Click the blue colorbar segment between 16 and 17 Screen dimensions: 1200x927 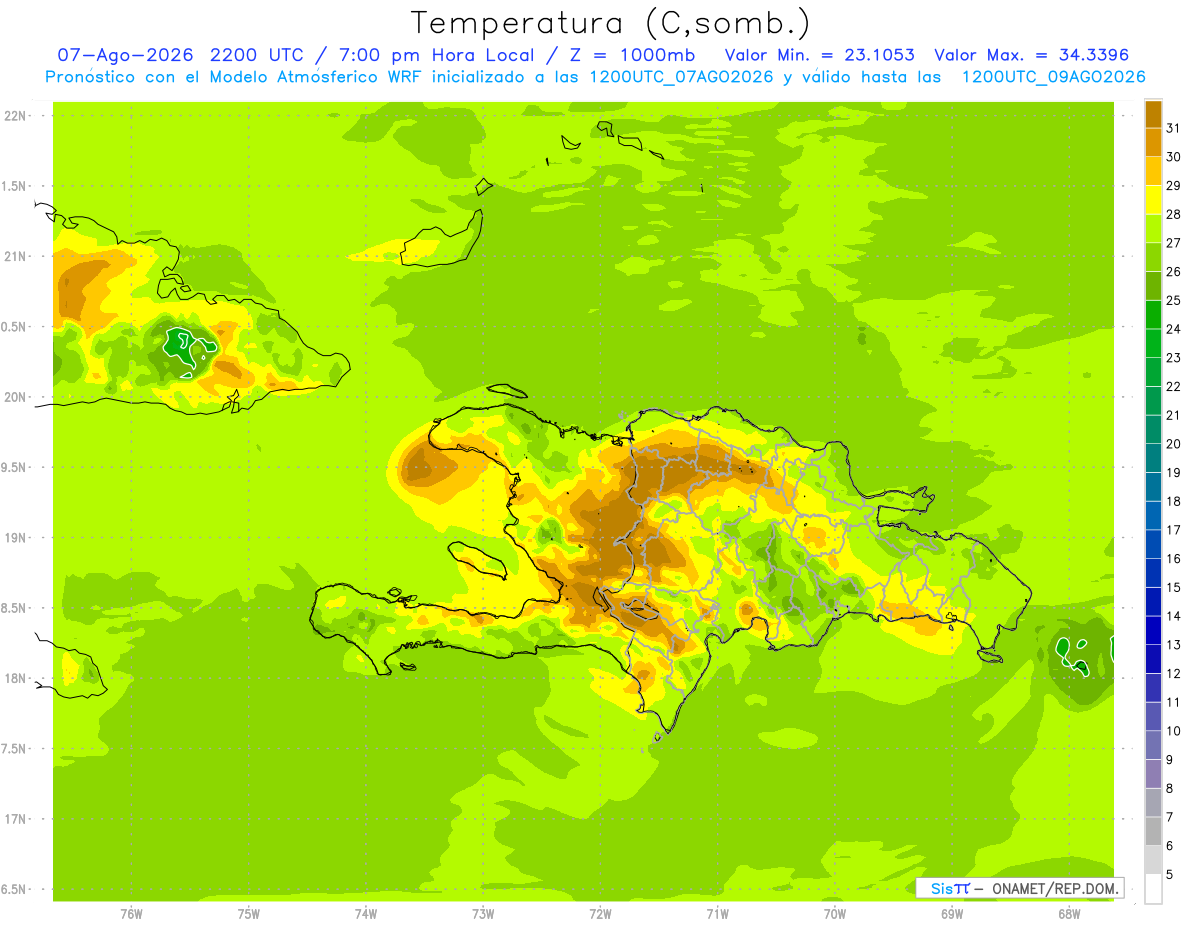[1153, 544]
